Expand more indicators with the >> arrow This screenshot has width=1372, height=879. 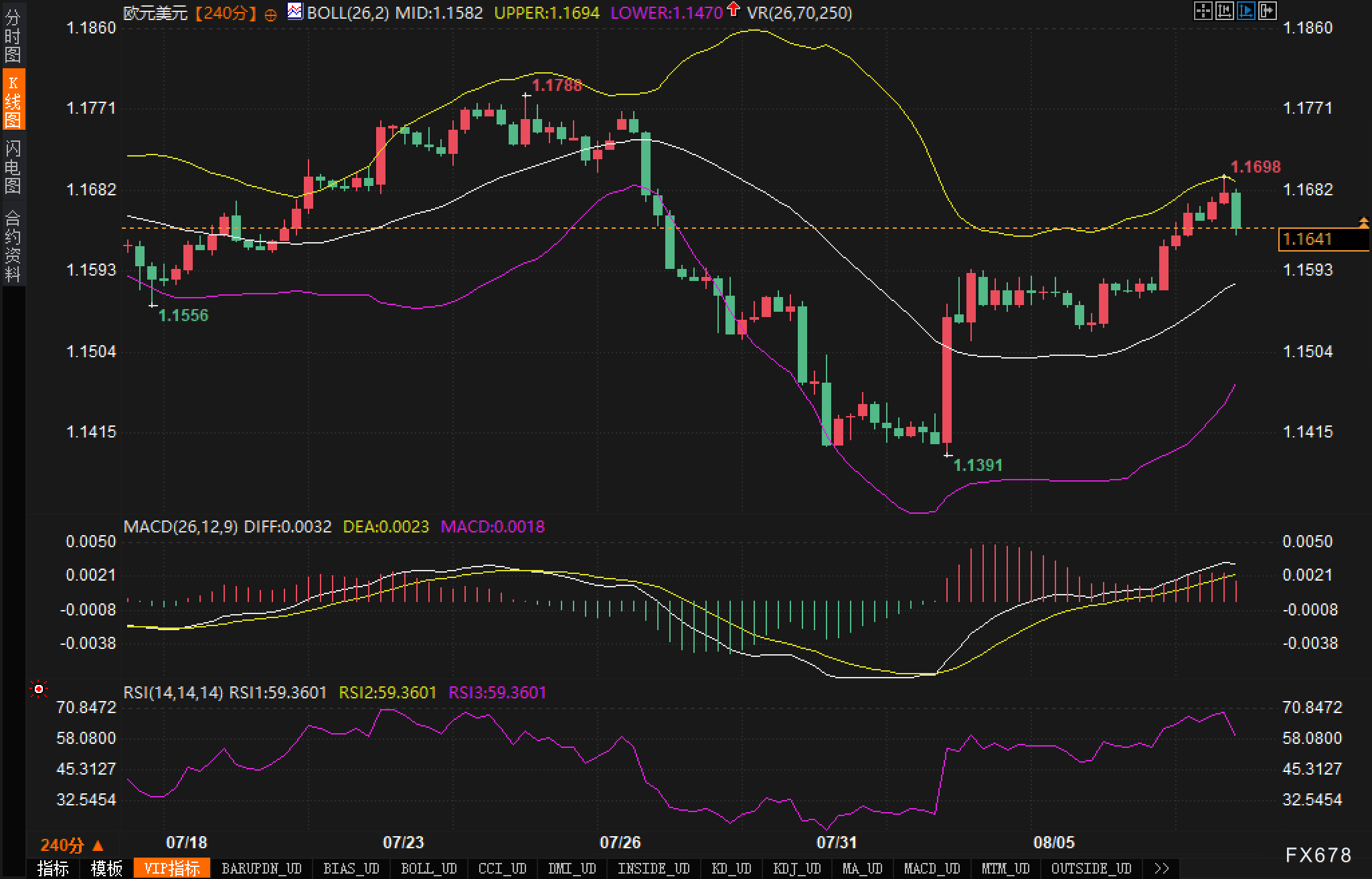coord(1162,868)
